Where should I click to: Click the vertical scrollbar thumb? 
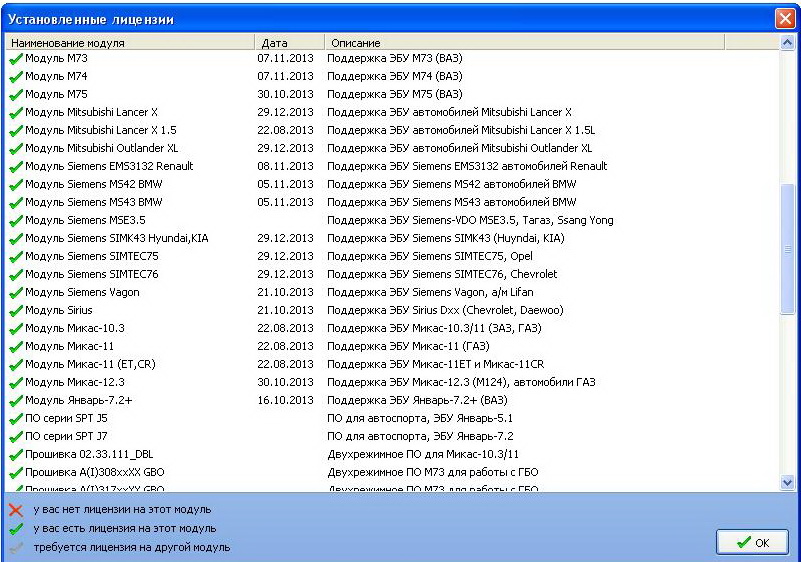pos(787,249)
